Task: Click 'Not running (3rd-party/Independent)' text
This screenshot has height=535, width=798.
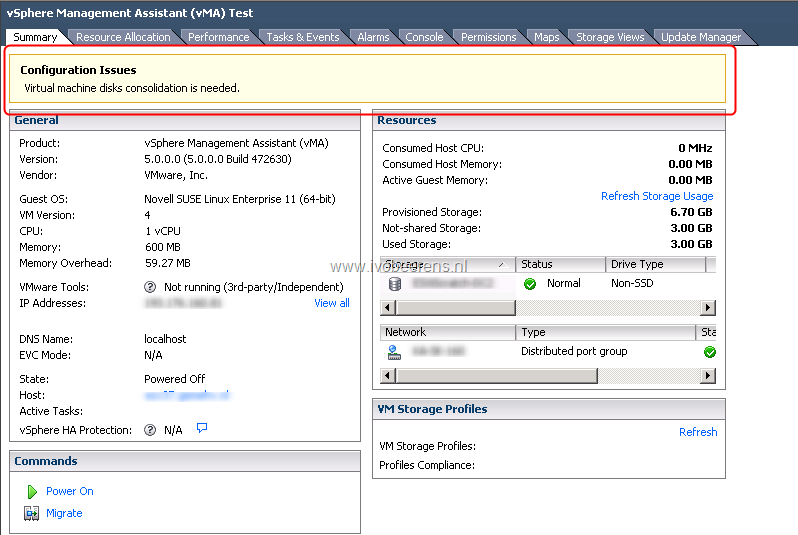Action: (x=253, y=287)
